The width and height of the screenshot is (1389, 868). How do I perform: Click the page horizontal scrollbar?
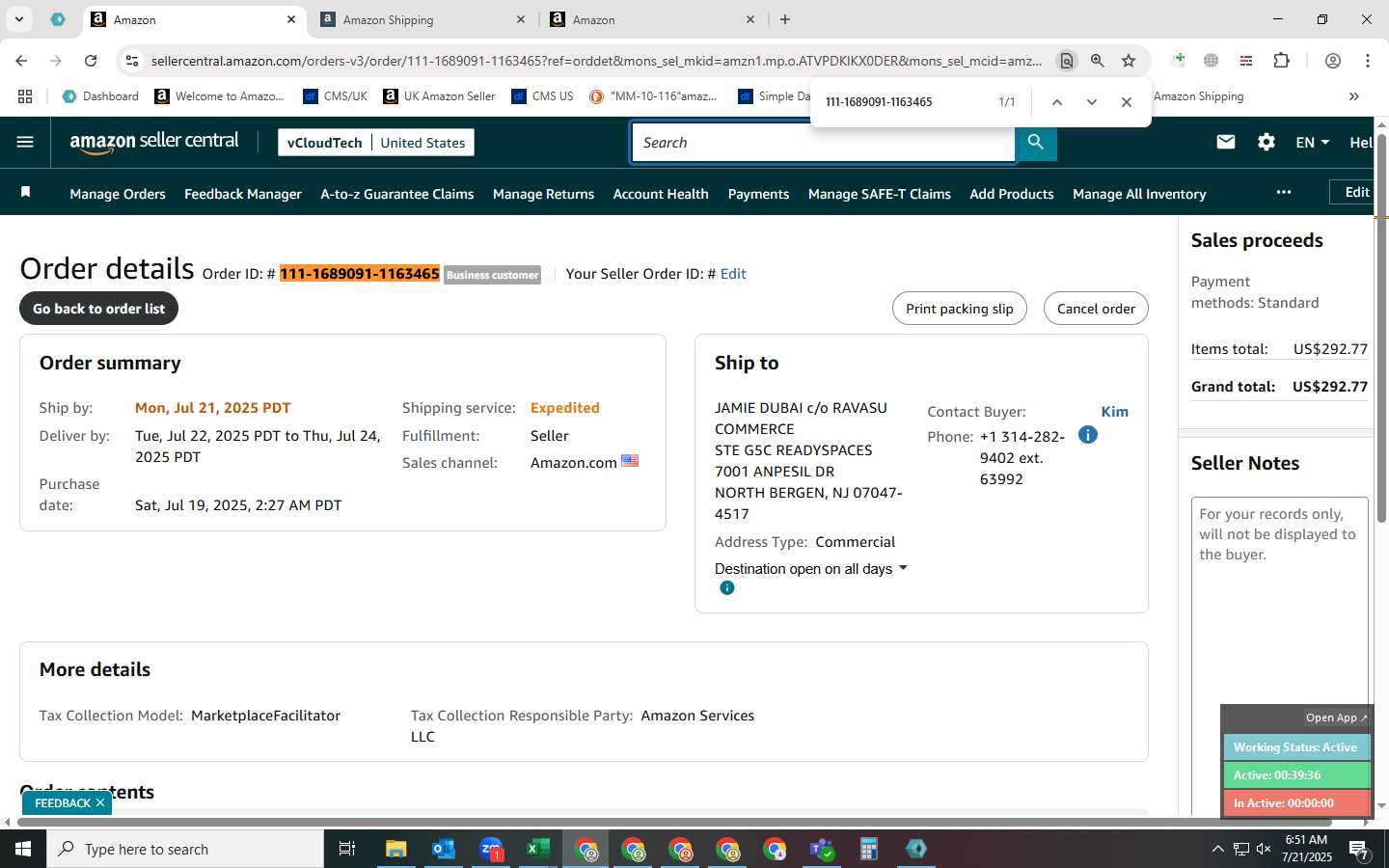pos(675,823)
